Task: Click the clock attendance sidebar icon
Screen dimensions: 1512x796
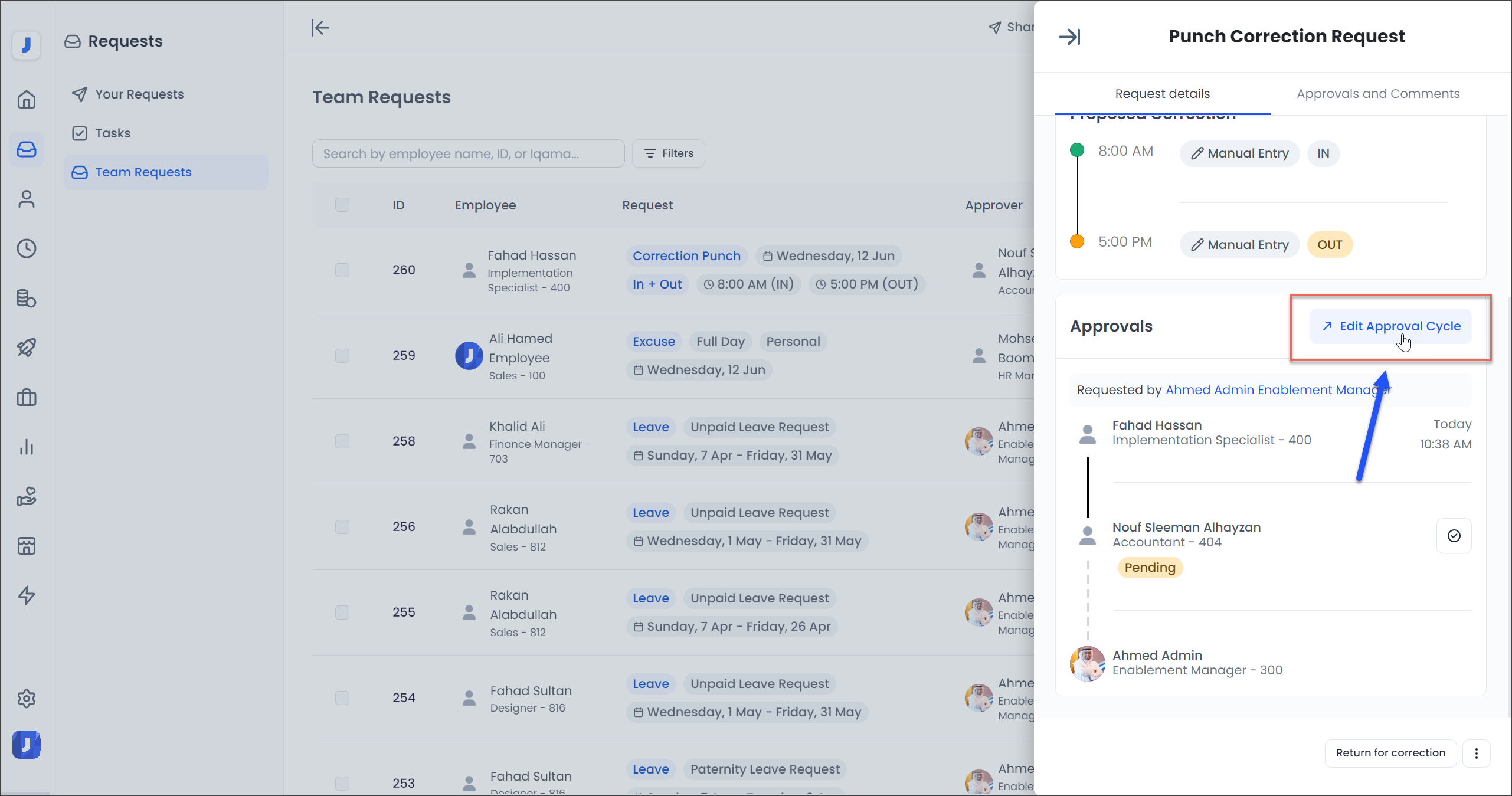Action: (26, 248)
